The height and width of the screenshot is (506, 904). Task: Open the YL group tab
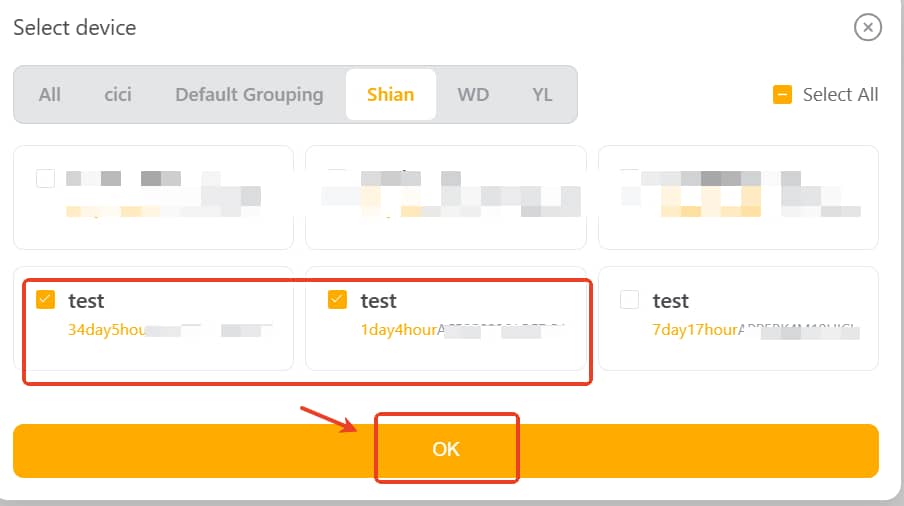(x=542, y=95)
